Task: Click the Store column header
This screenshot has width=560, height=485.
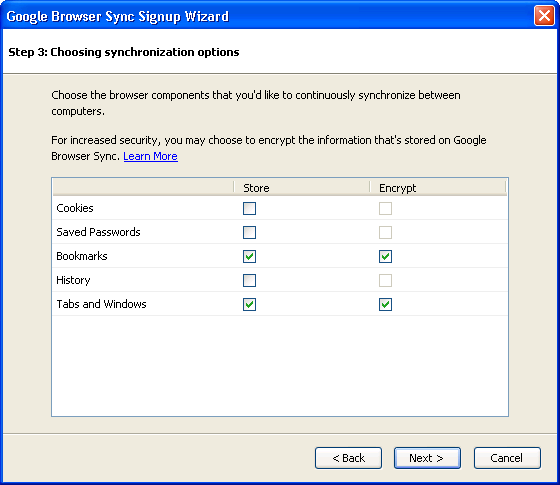Action: click(x=302, y=188)
